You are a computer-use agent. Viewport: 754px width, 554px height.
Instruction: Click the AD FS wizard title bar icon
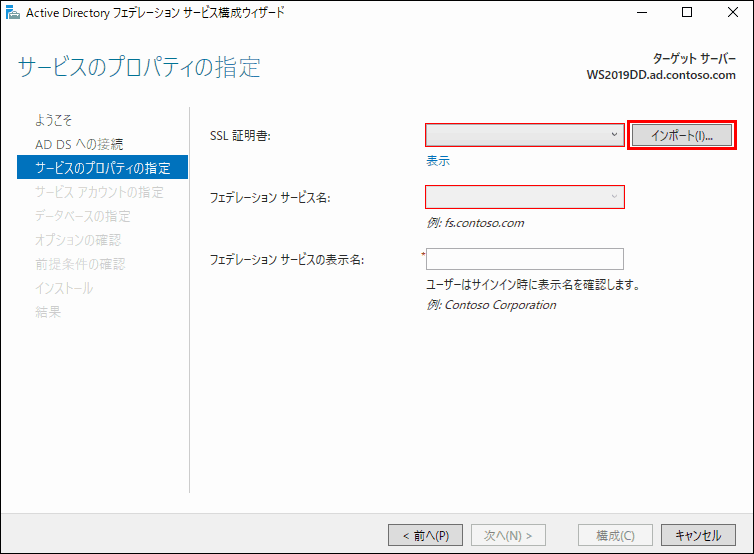pyautogui.click(x=13, y=13)
